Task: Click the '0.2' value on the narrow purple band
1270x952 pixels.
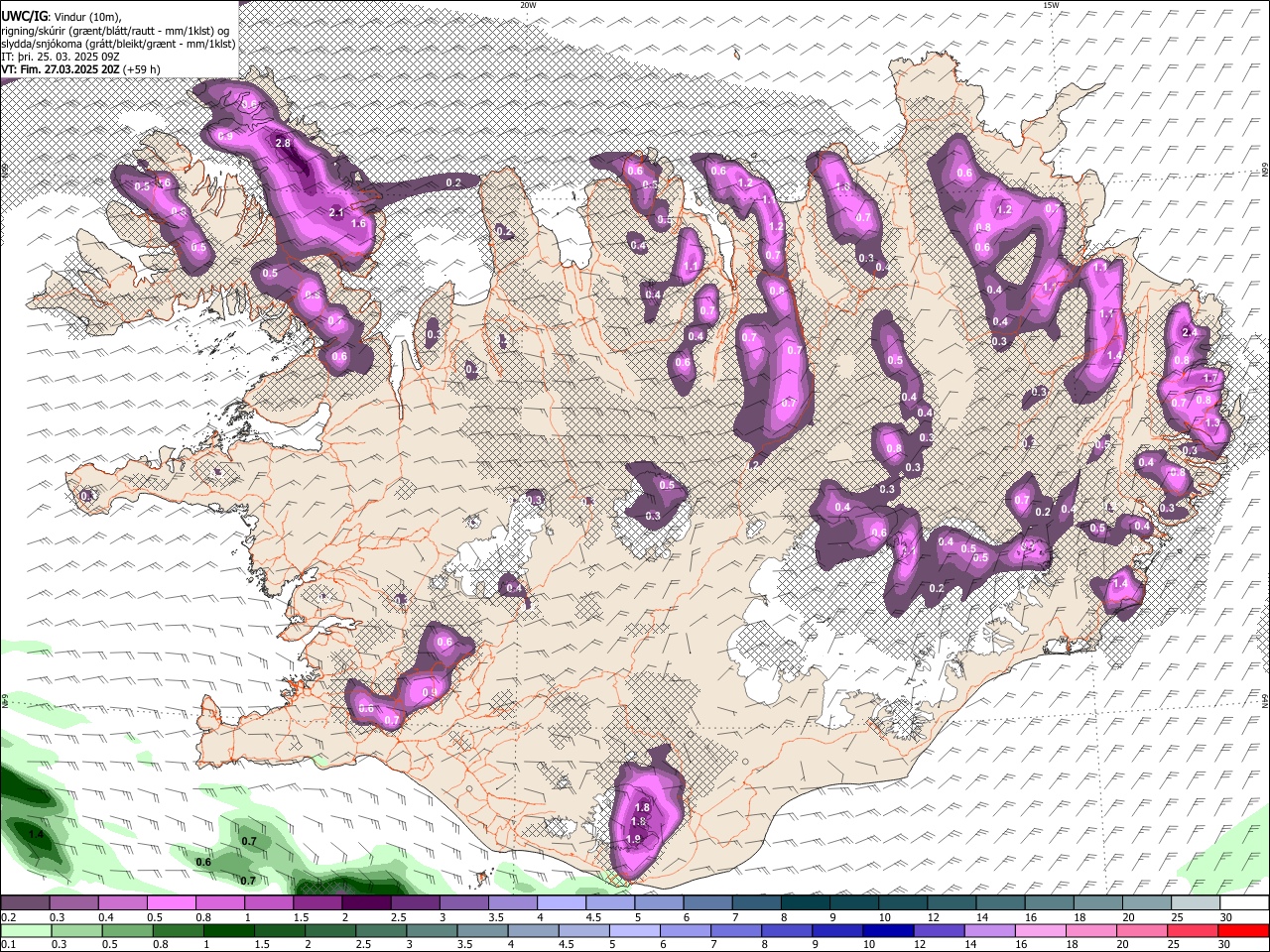Action: point(453,182)
